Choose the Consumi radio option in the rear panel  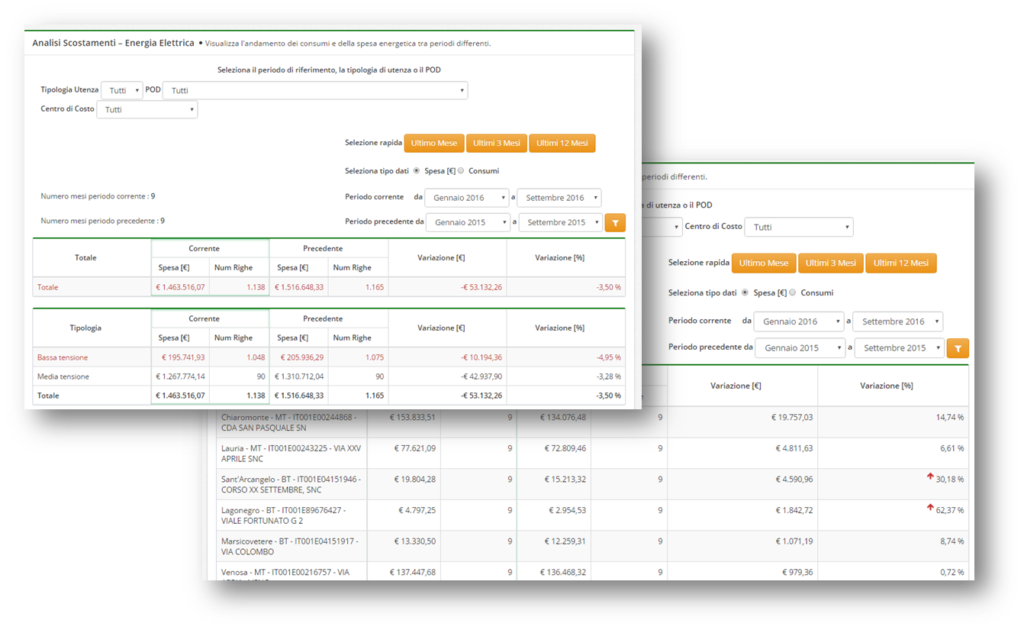click(793, 293)
